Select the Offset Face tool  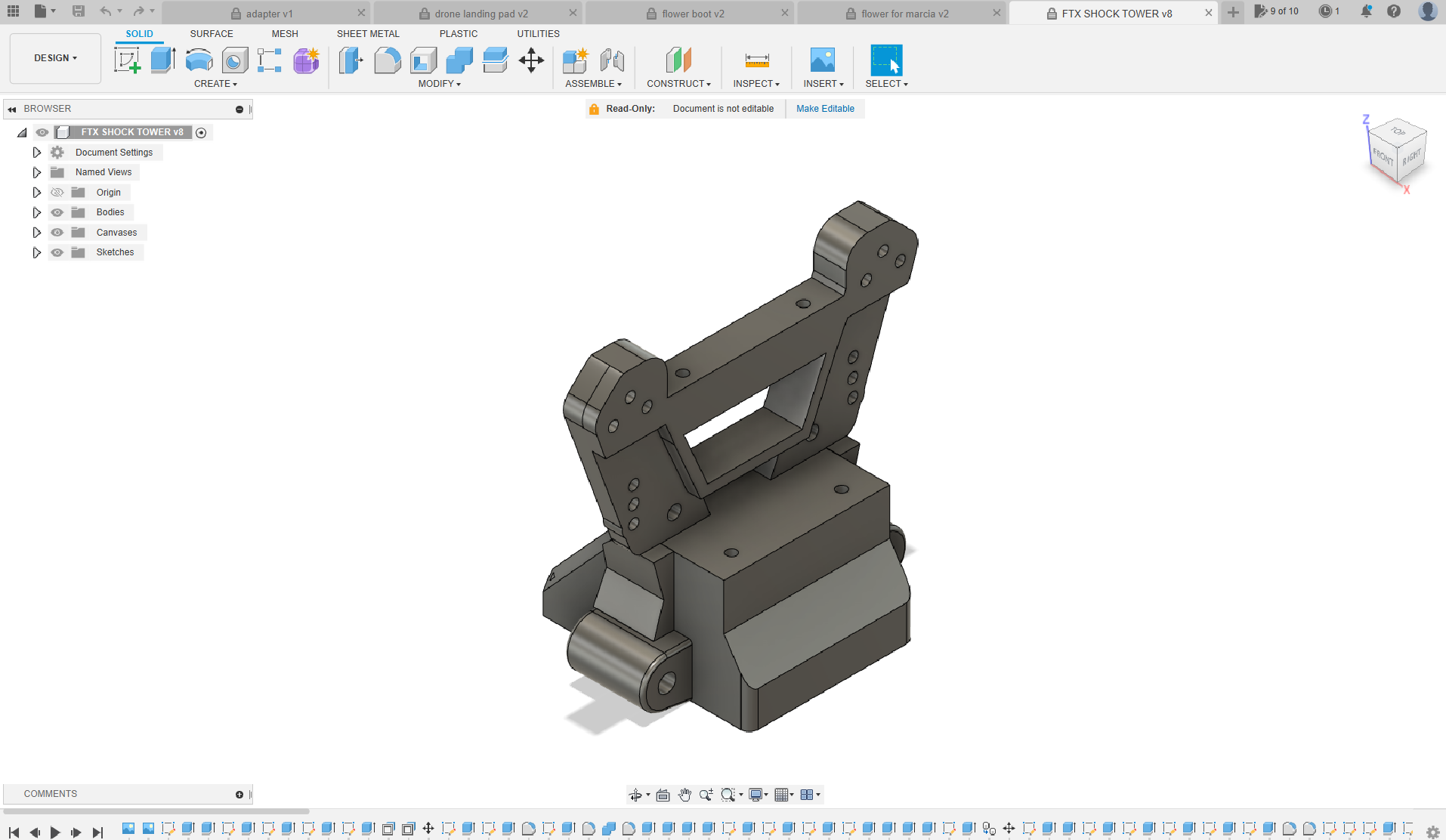[496, 60]
